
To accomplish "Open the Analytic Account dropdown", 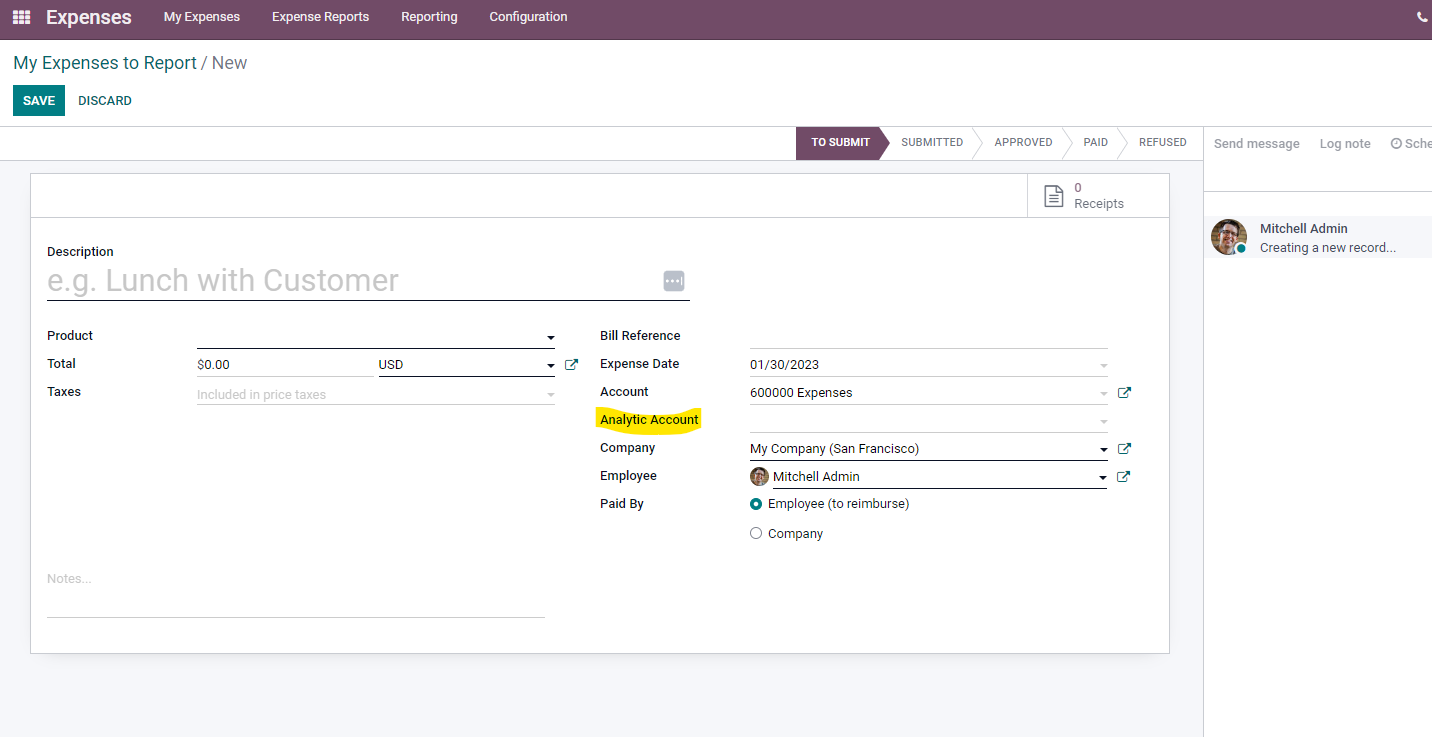I will 1102,420.
